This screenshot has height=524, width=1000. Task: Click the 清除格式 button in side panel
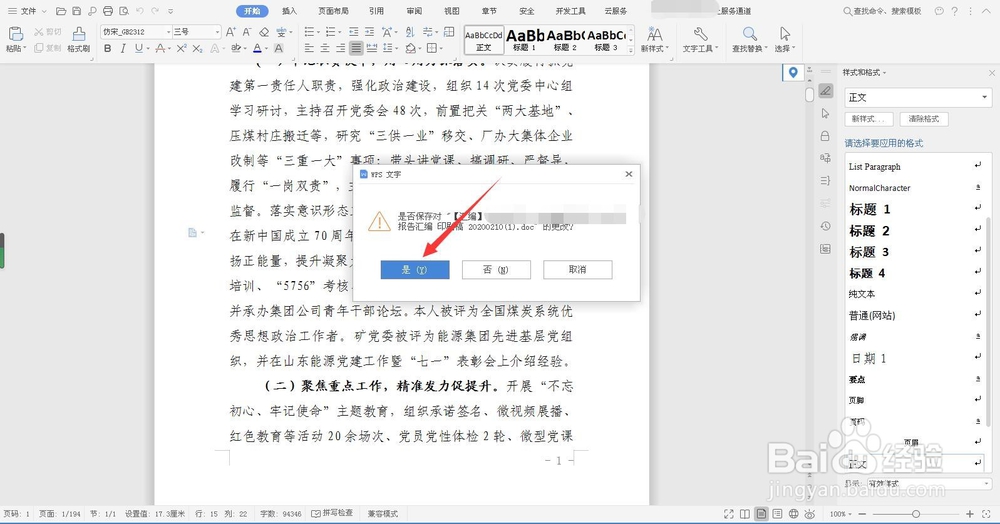point(924,119)
